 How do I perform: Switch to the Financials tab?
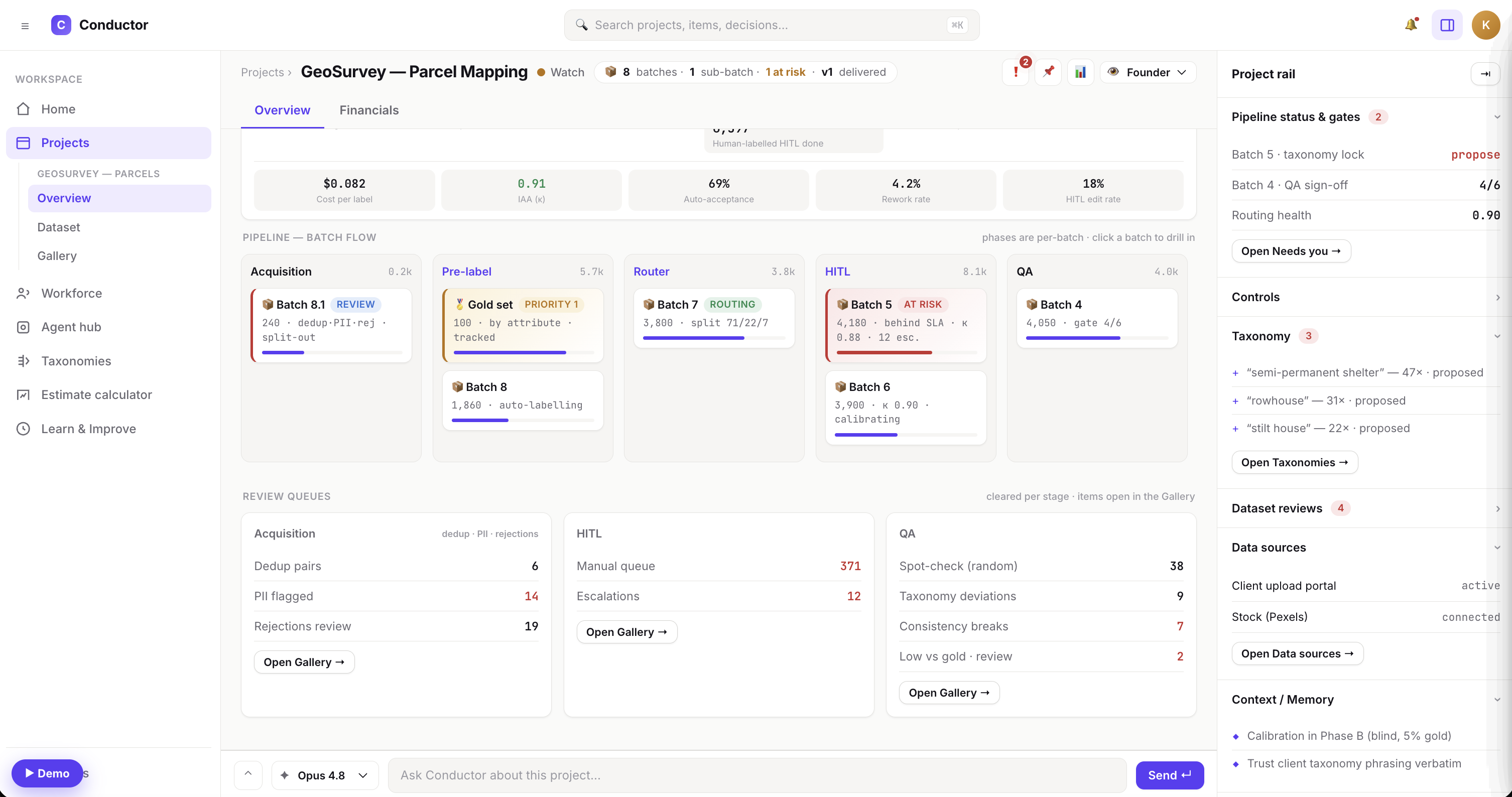pos(369,110)
